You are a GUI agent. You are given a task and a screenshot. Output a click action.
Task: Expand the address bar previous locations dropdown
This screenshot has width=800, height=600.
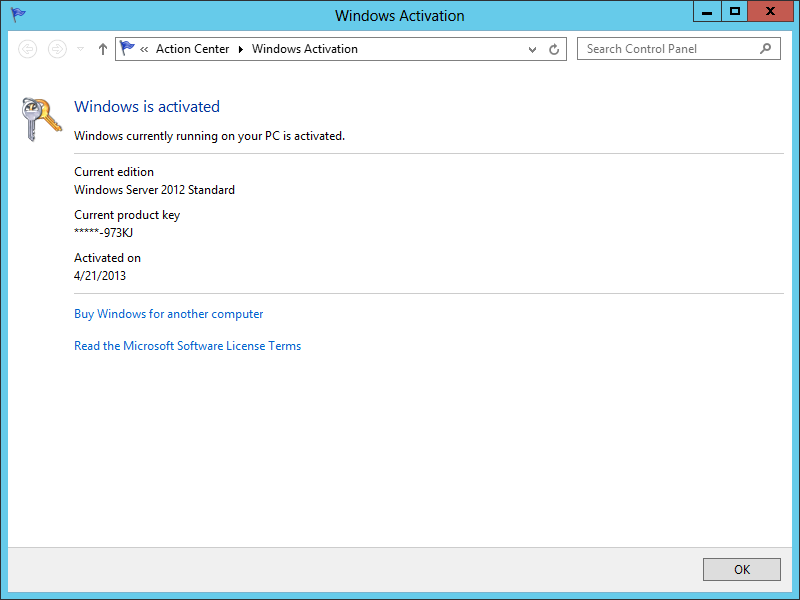pyautogui.click(x=532, y=49)
